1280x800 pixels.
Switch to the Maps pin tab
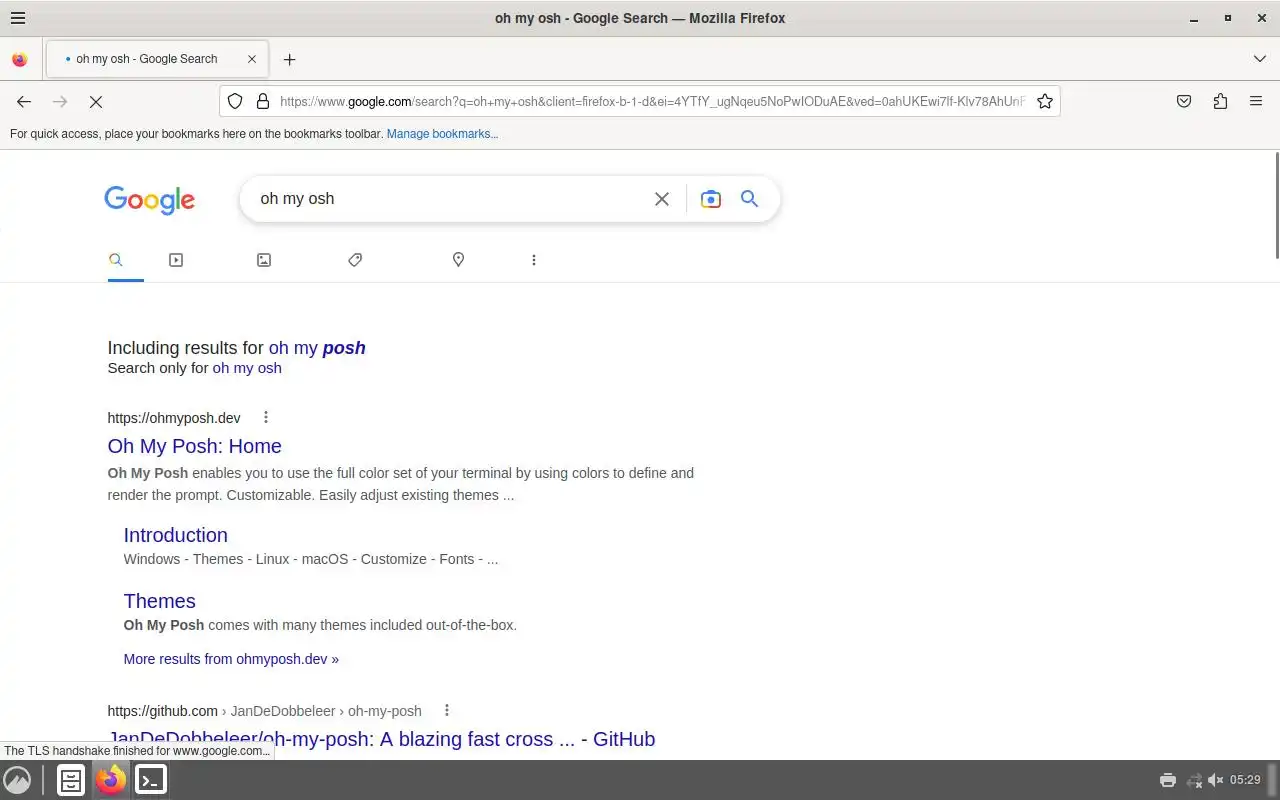click(458, 260)
